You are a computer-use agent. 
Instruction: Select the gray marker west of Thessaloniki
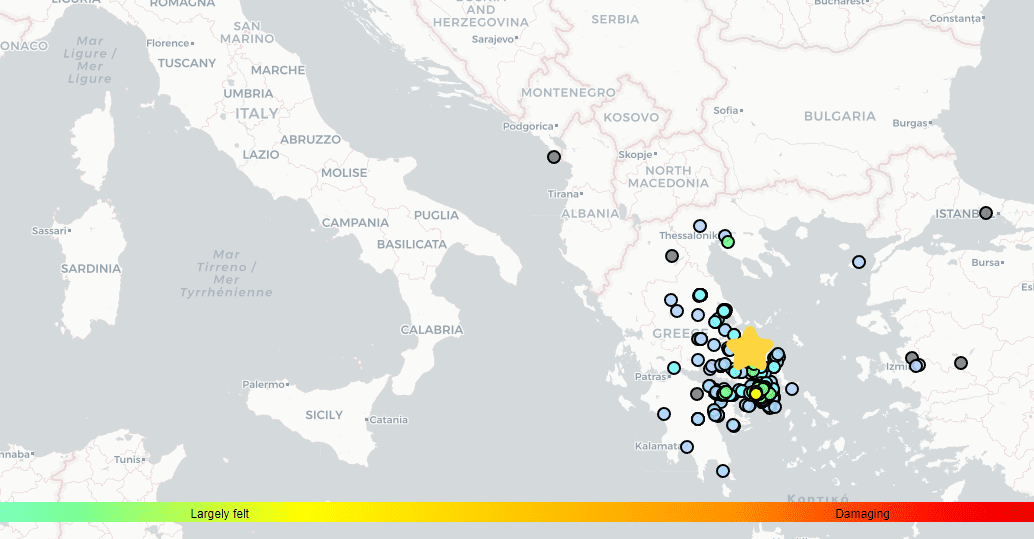pyautogui.click(x=672, y=256)
